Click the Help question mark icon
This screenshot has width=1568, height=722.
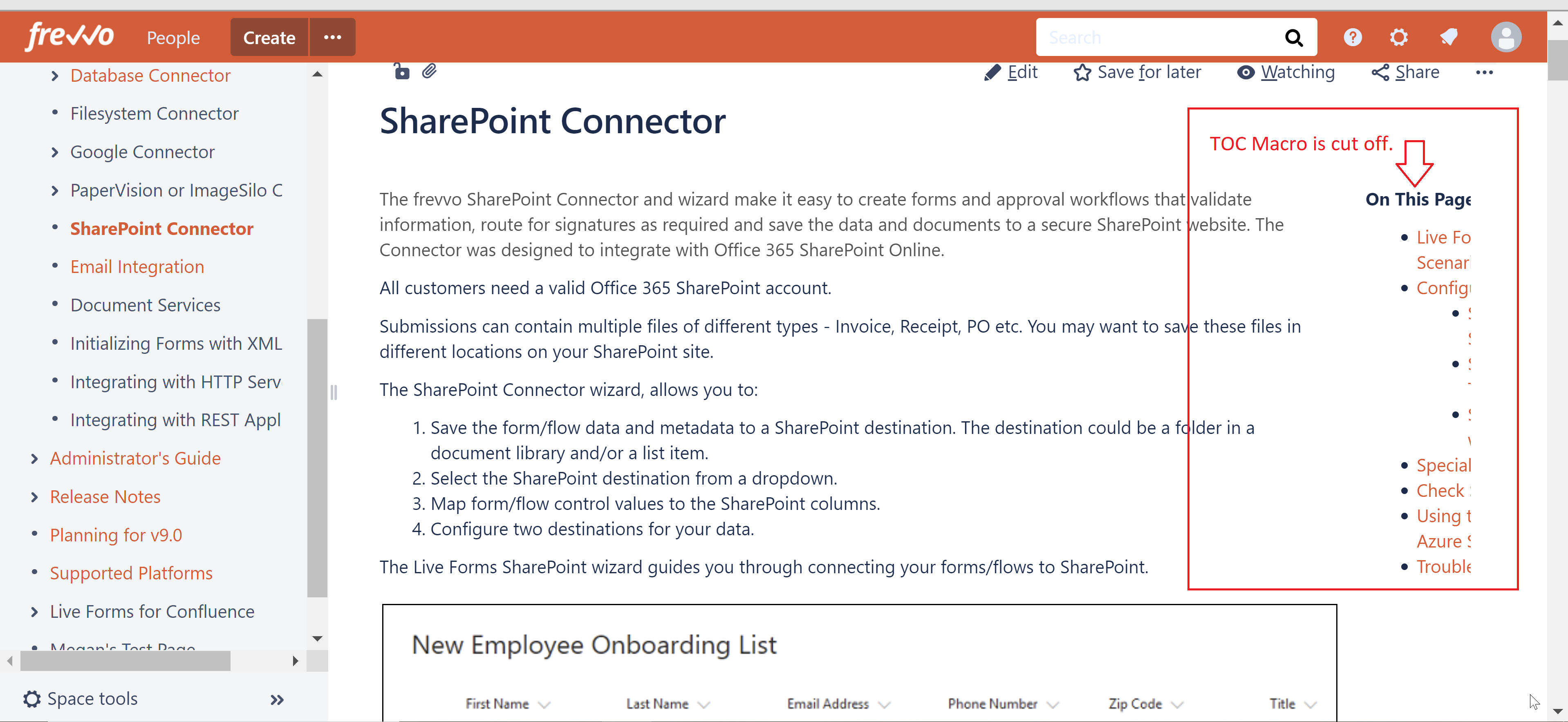(x=1353, y=38)
